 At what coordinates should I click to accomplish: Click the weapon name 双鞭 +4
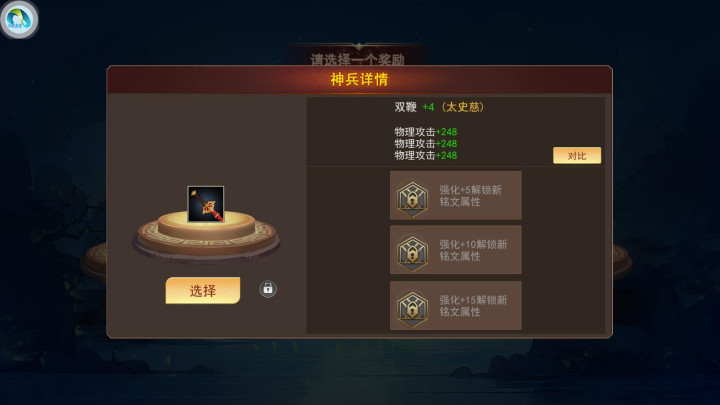[414, 107]
